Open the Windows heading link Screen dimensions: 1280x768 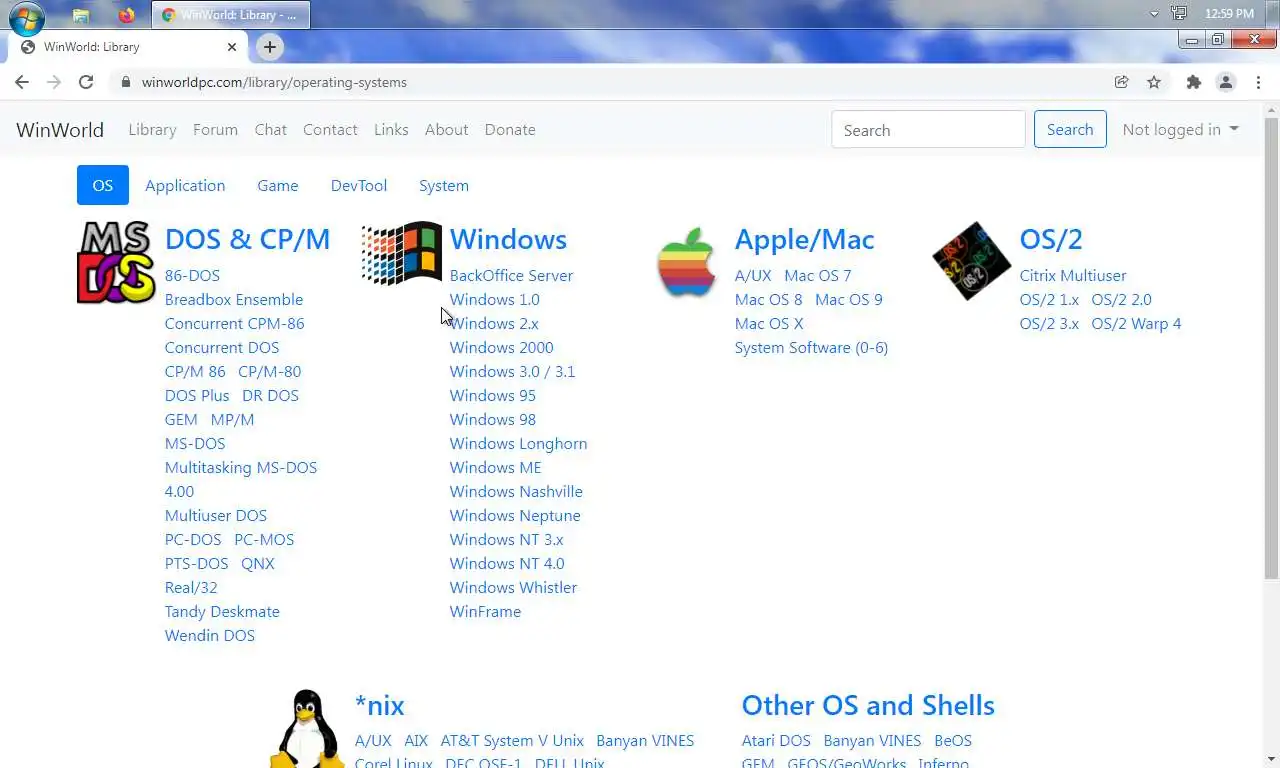508,239
